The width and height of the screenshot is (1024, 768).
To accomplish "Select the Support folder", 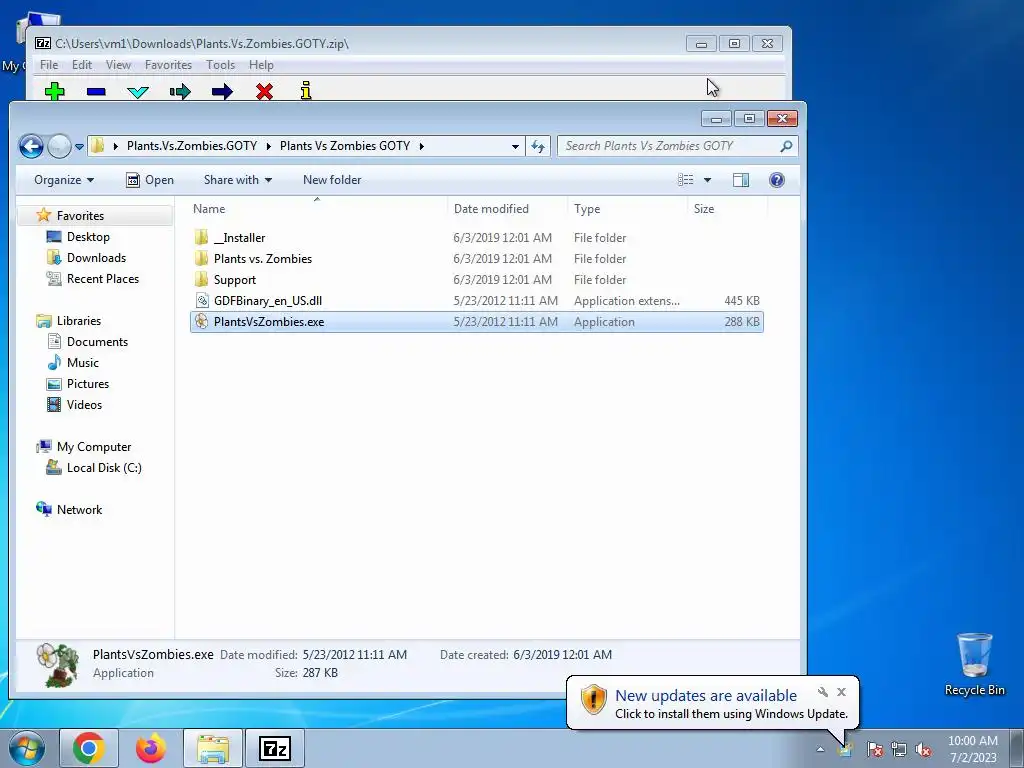I will [234, 280].
